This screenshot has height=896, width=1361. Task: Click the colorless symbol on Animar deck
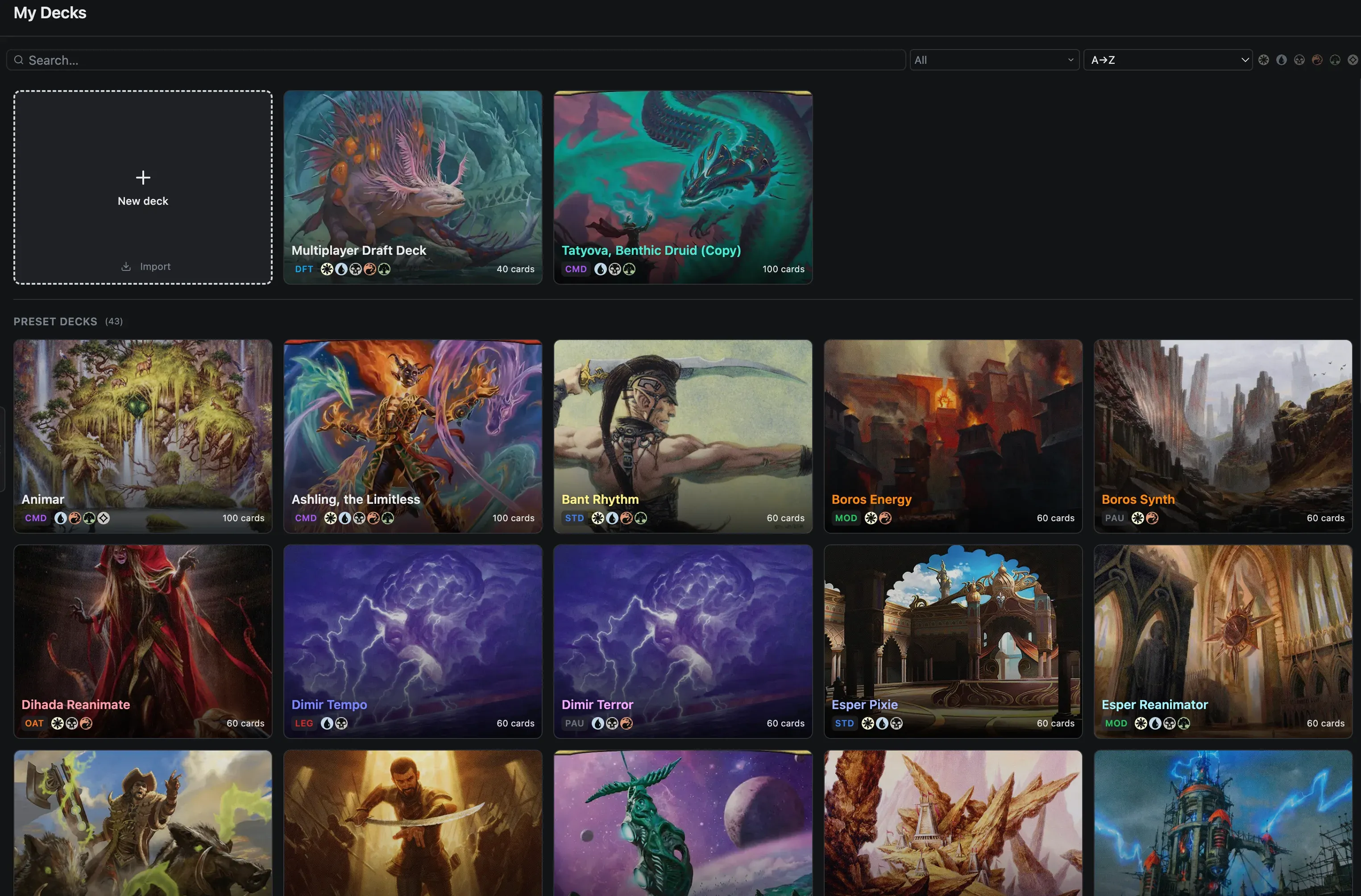click(103, 518)
